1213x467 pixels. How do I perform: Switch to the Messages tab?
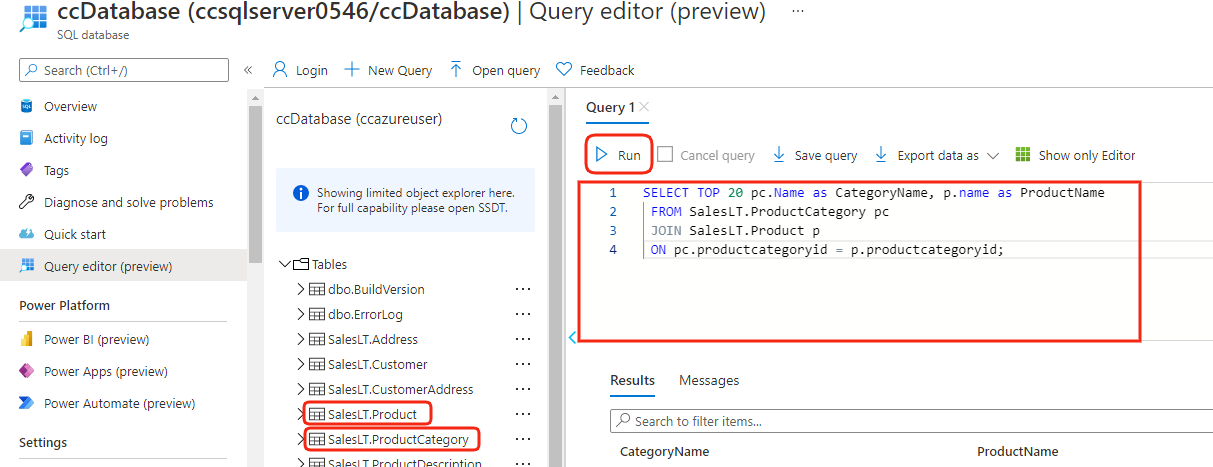tap(709, 380)
